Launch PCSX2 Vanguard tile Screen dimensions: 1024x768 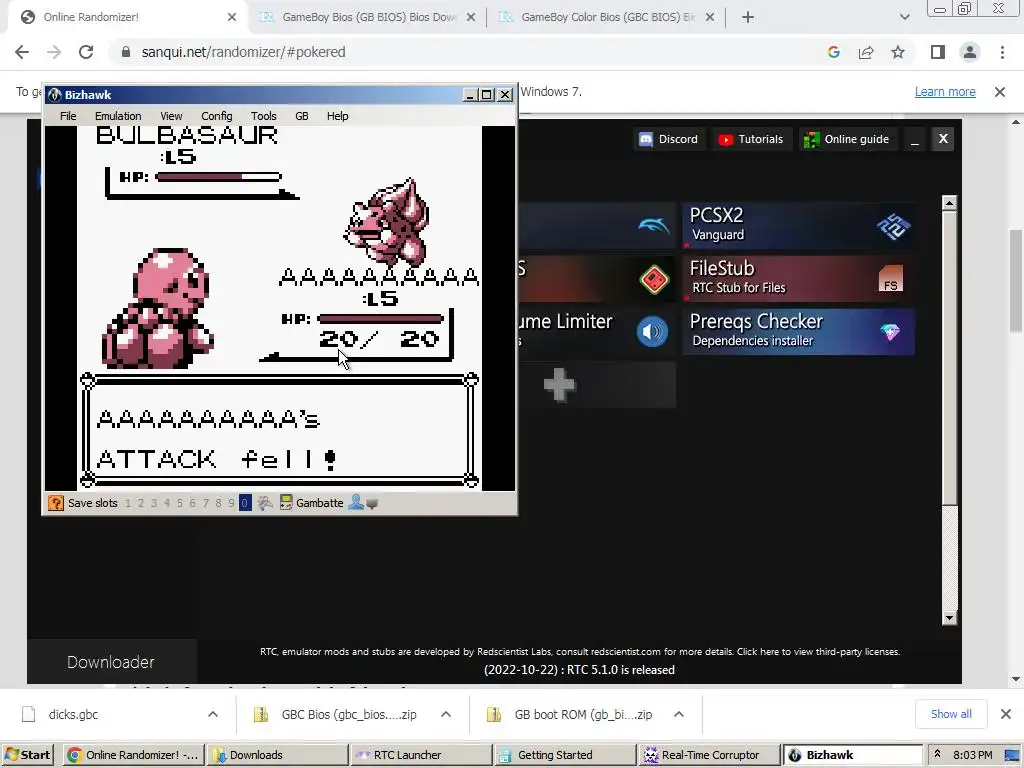(x=798, y=225)
